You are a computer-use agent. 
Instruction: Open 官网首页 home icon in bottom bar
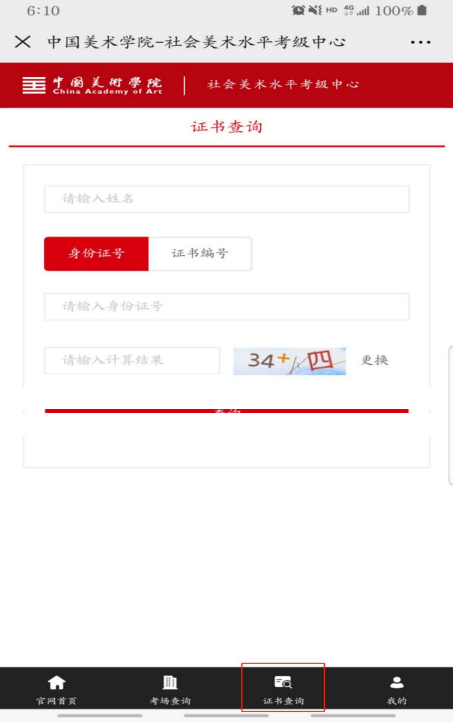coord(56,689)
